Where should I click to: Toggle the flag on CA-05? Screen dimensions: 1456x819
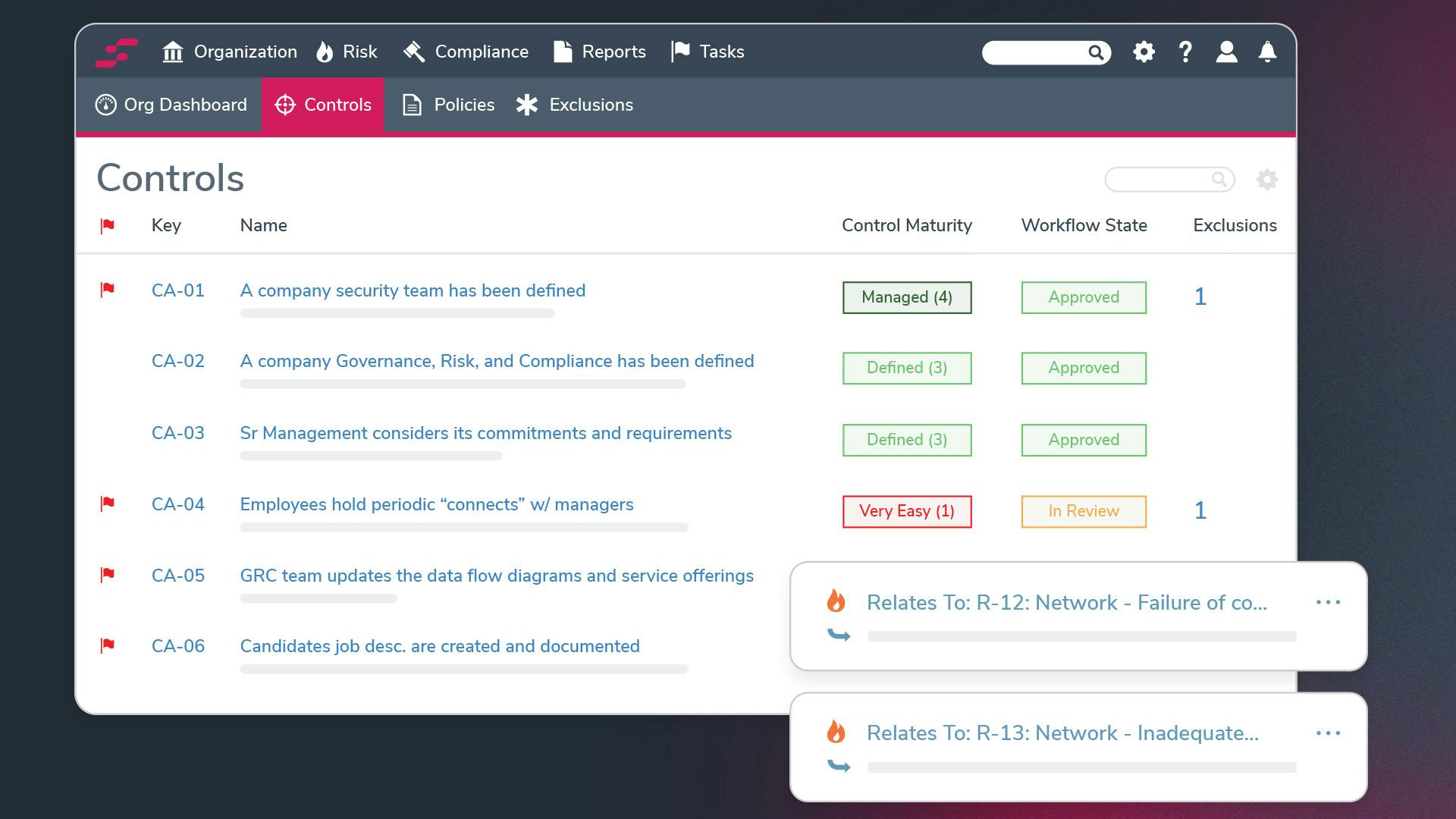[108, 575]
